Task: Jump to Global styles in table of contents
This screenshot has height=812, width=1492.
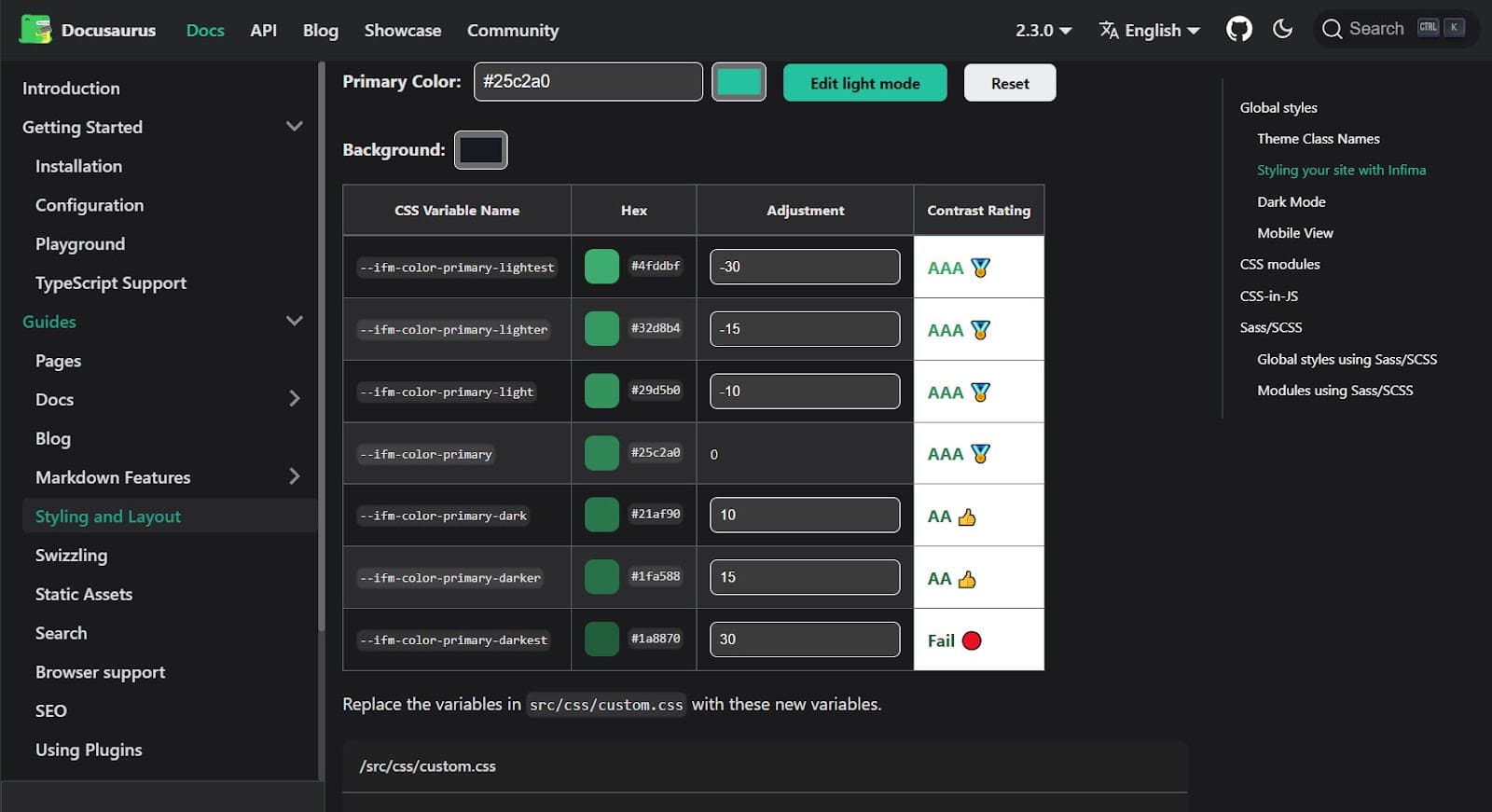Action: click(x=1278, y=107)
